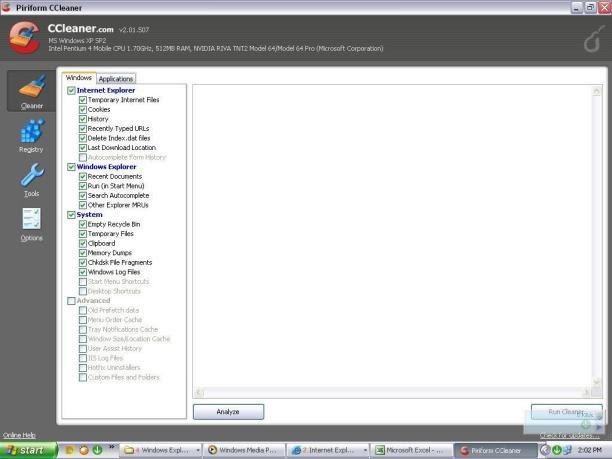Open the Cleaner section in sidebar
The image size is (612, 459).
click(31, 91)
